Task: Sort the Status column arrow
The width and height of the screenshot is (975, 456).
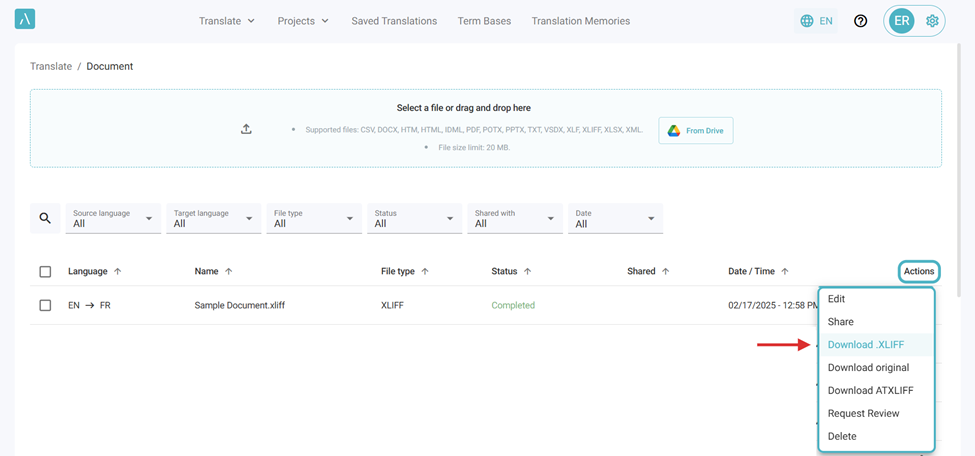Action: click(527, 271)
